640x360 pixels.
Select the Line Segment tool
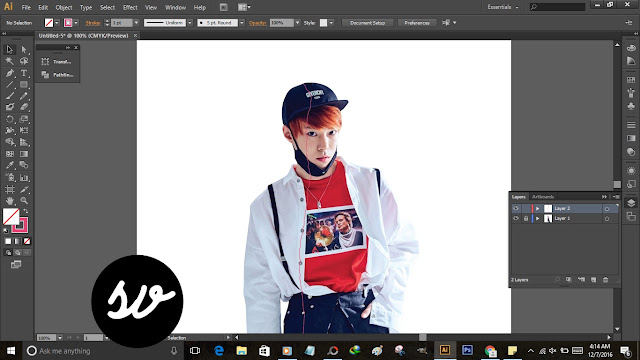[9, 84]
